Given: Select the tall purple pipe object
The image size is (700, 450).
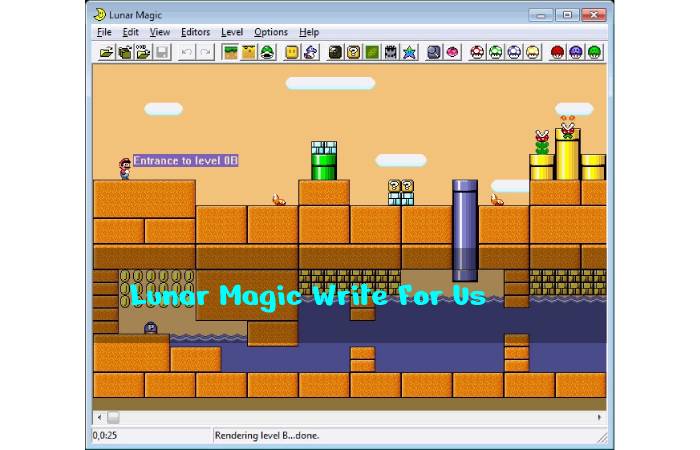Looking at the screenshot, I should coord(465,230).
